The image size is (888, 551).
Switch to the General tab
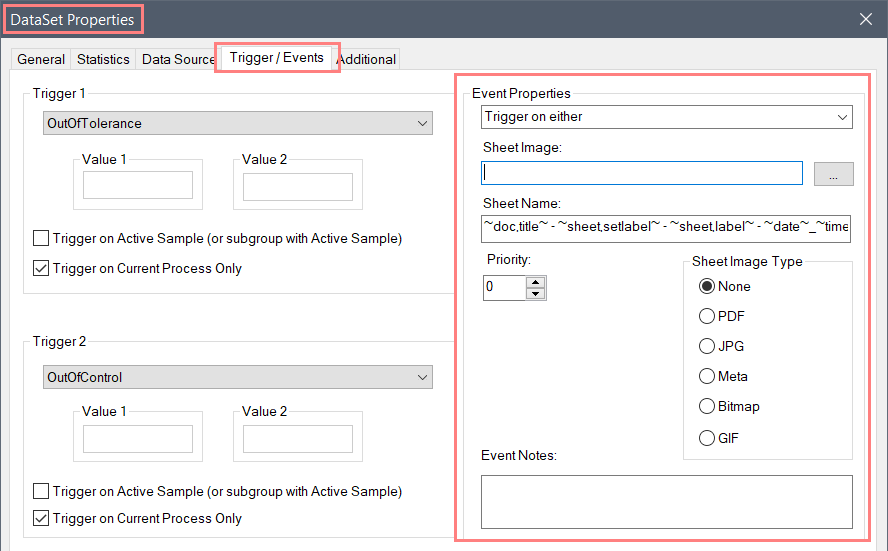[x=41, y=59]
